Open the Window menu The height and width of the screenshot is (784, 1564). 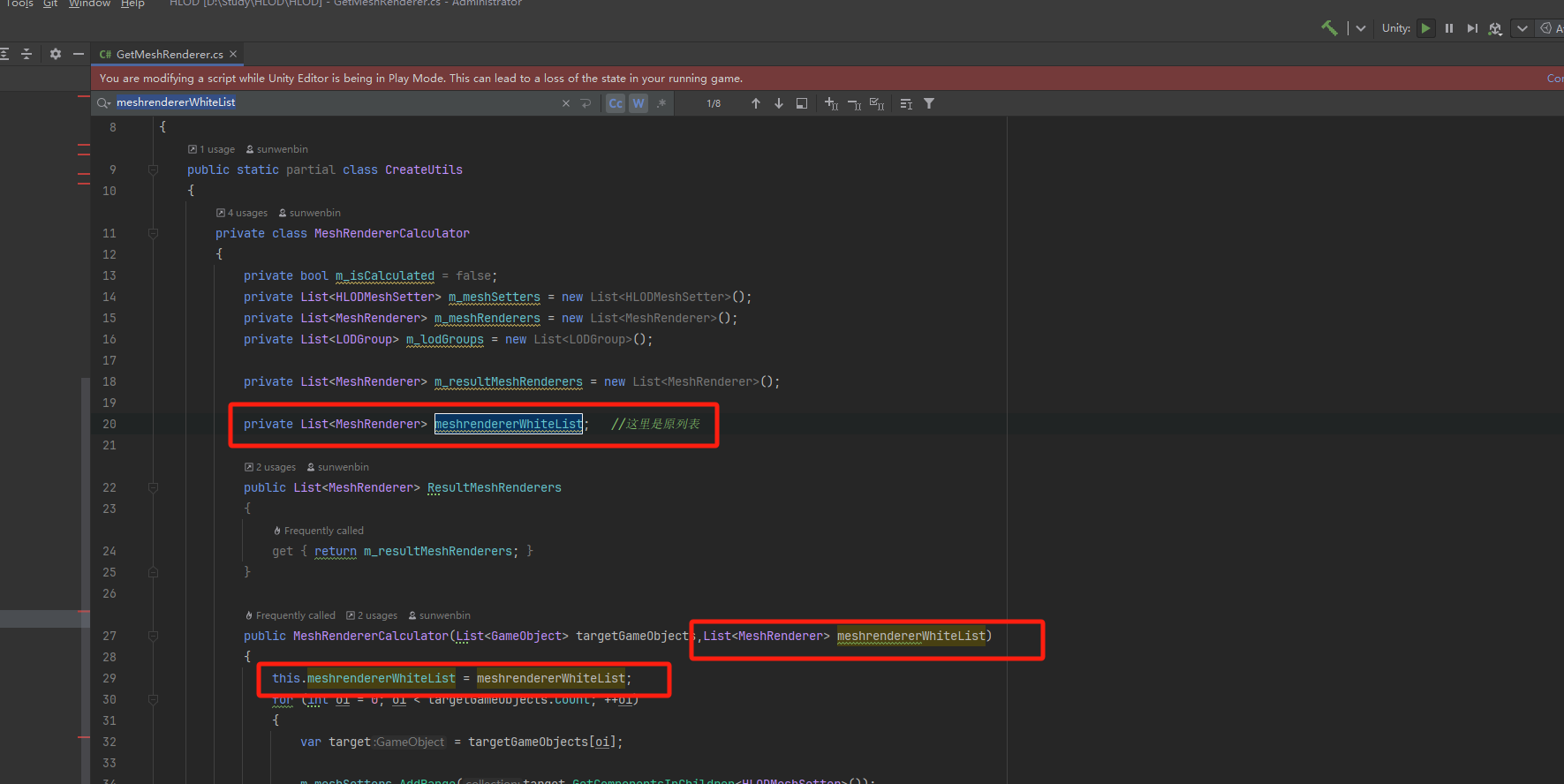89,4
